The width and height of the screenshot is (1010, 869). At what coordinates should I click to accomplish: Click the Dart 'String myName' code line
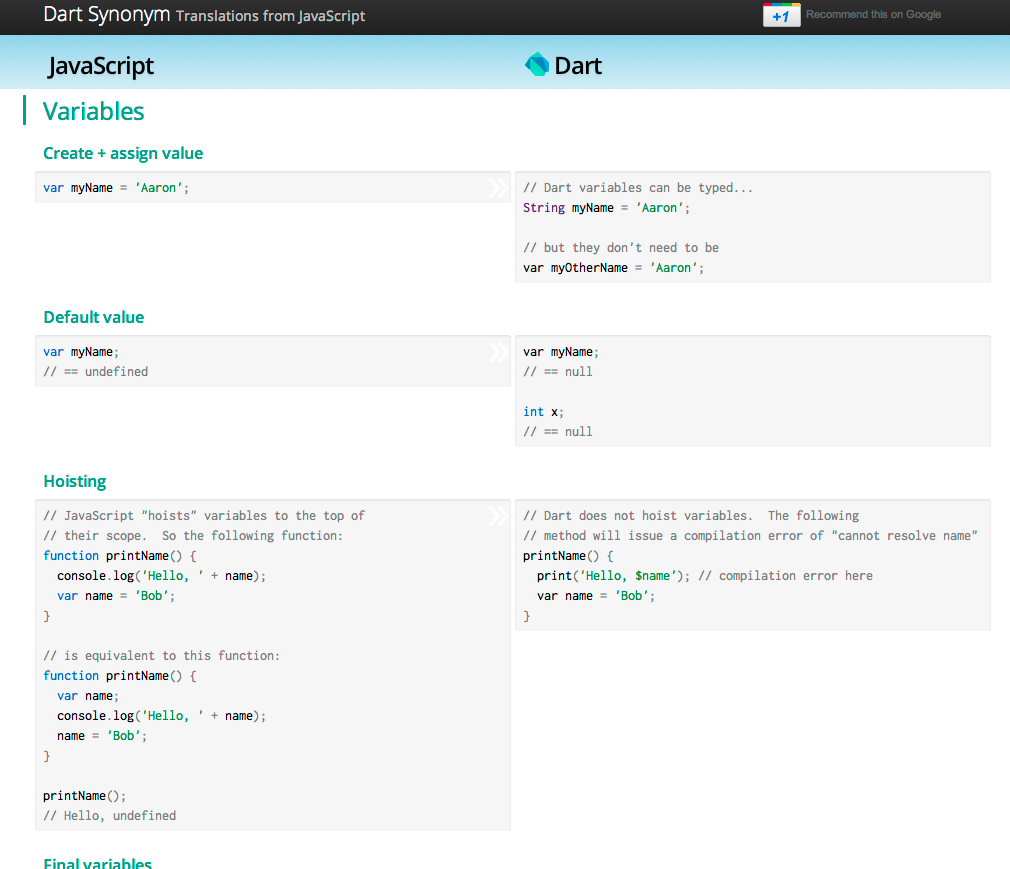point(606,208)
